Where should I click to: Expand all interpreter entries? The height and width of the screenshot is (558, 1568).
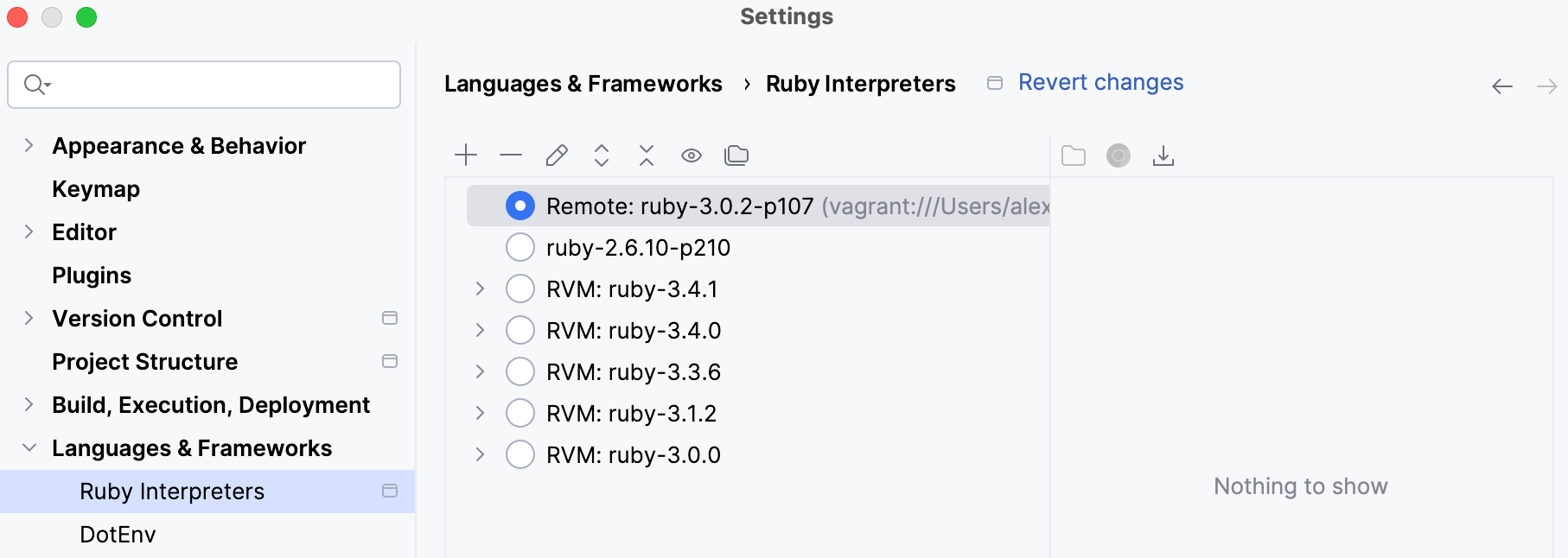tap(601, 155)
